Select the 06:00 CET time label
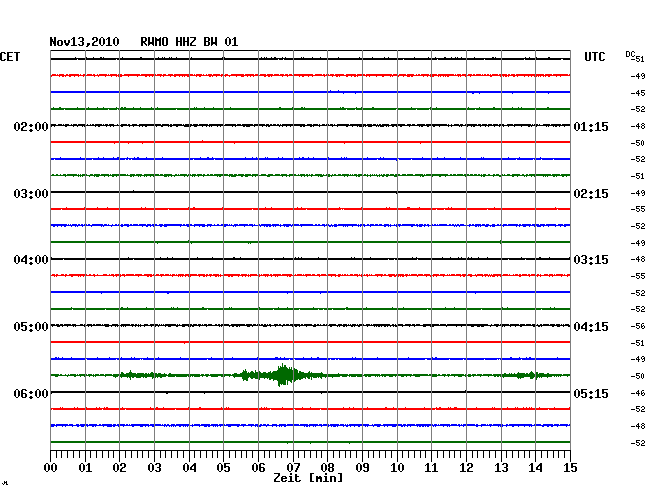Screen dimensions: 650x494 point(31,393)
